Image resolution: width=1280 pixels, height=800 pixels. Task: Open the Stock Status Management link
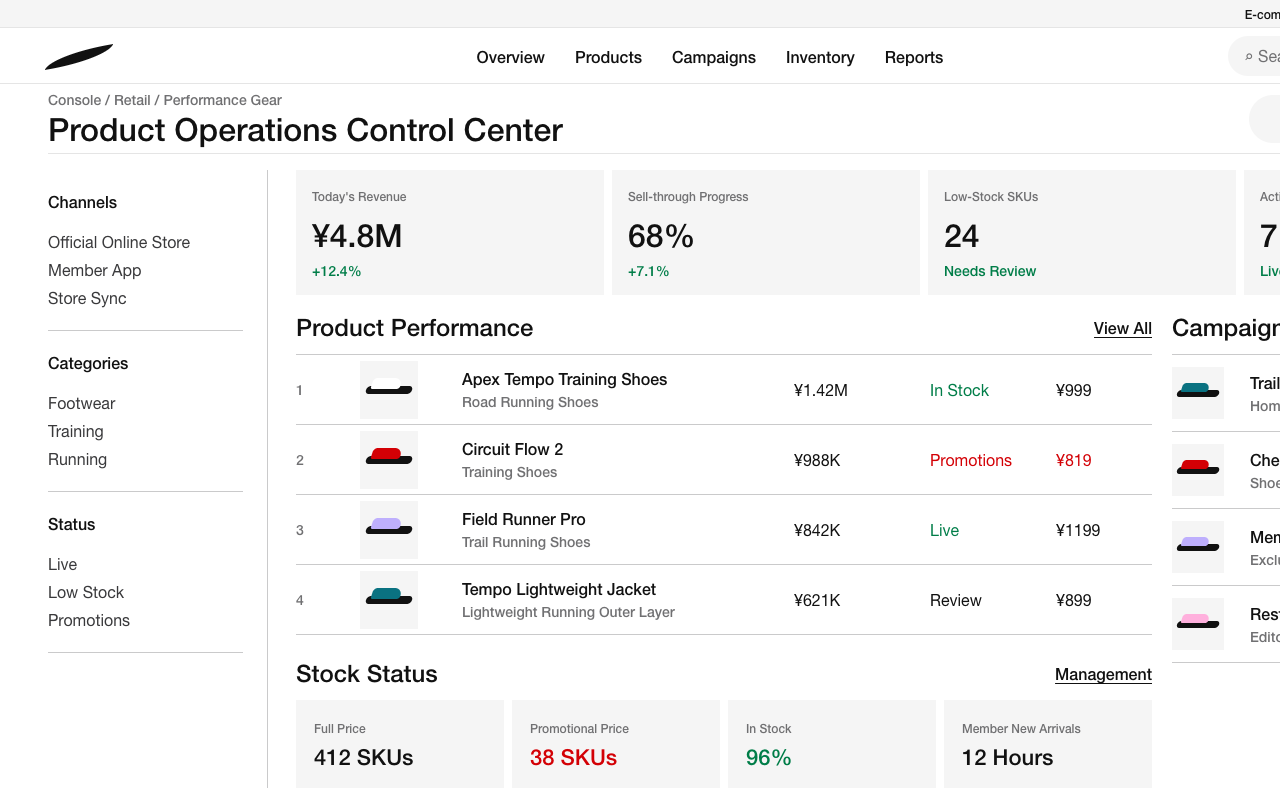[1103, 674]
